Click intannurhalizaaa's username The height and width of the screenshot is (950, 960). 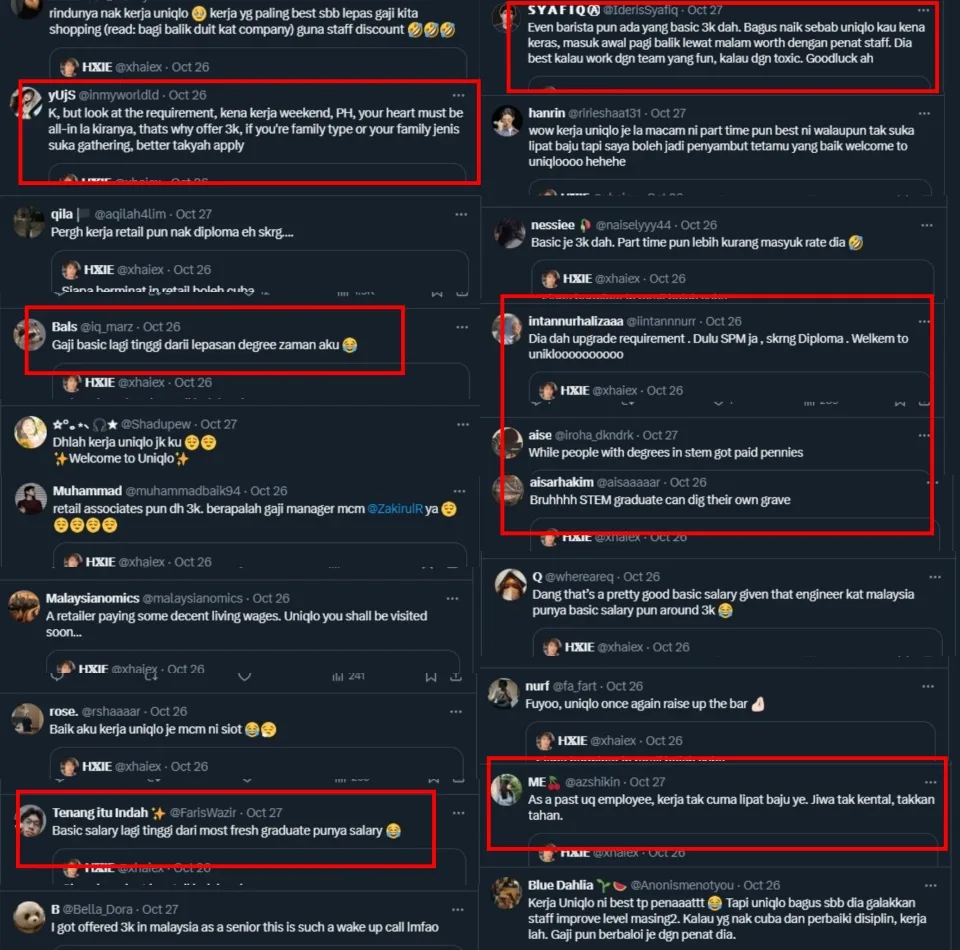[576, 321]
